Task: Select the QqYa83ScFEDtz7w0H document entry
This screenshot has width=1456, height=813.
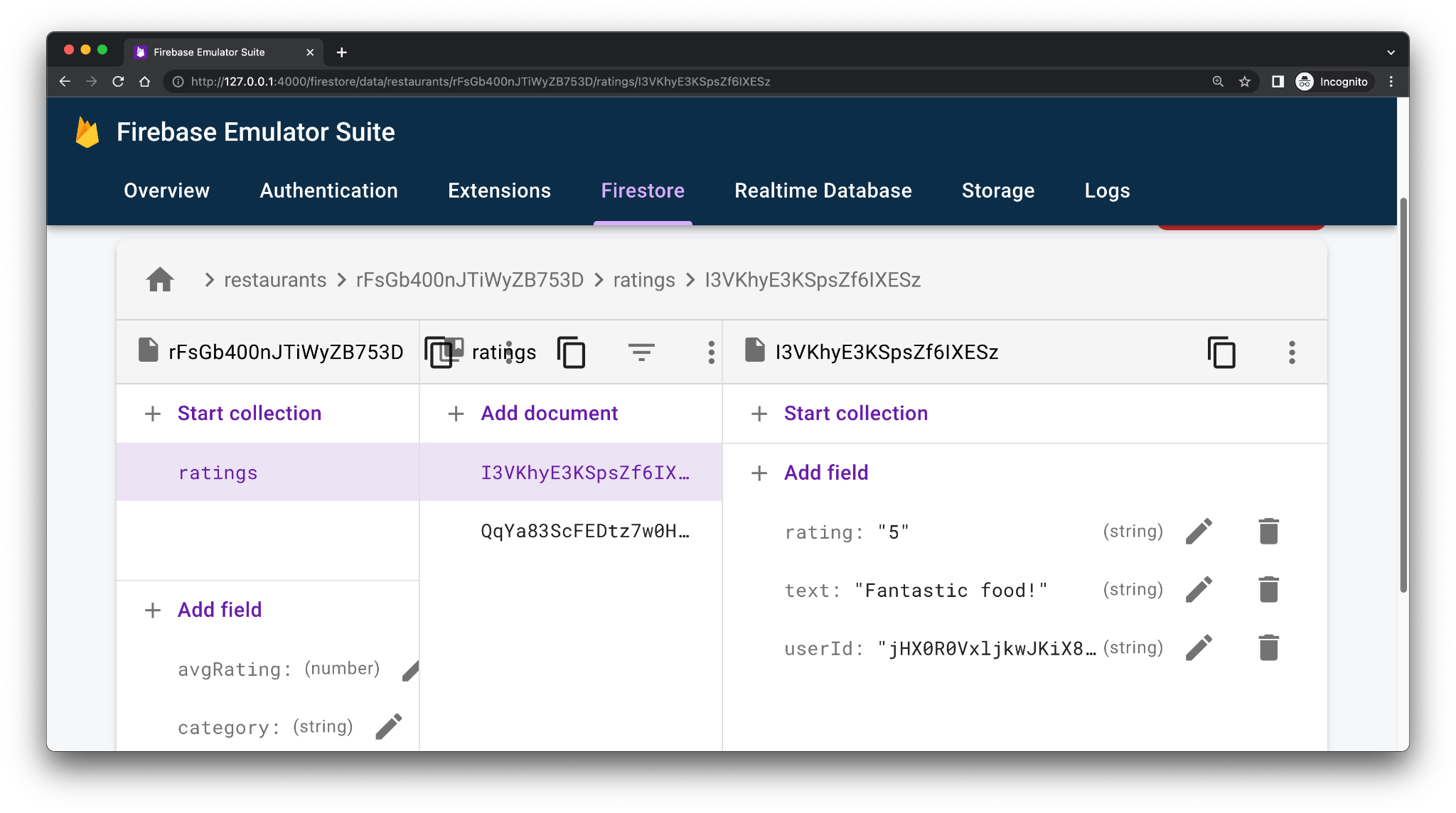Action: [x=584, y=530]
